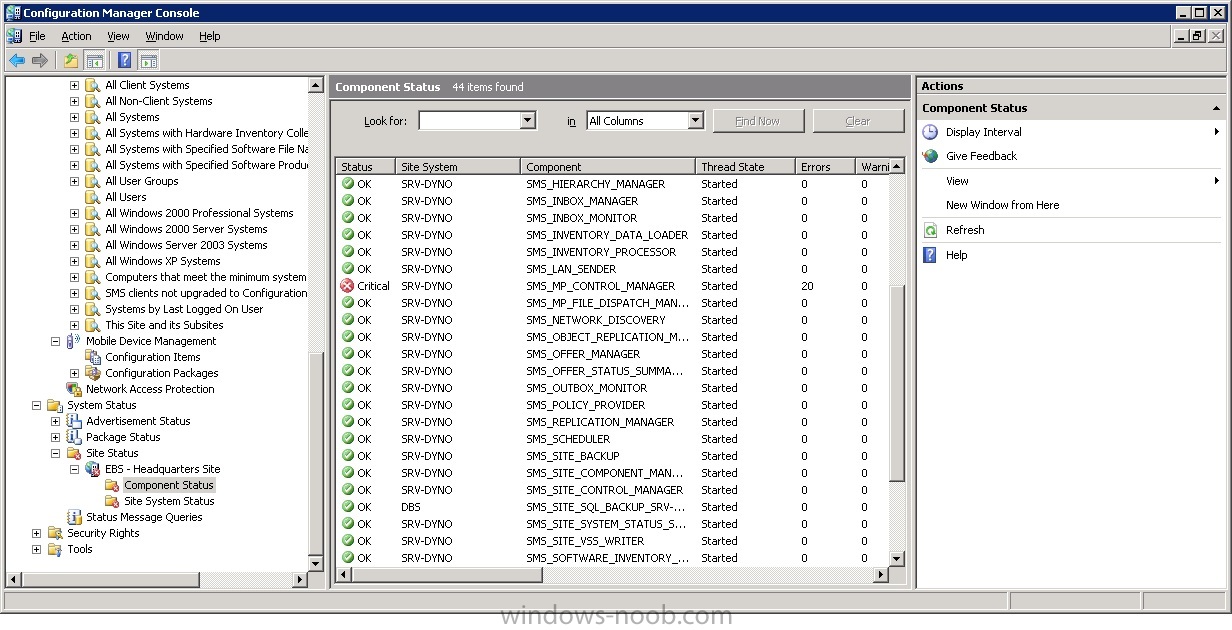Expand the All Client Systems node

(75, 85)
